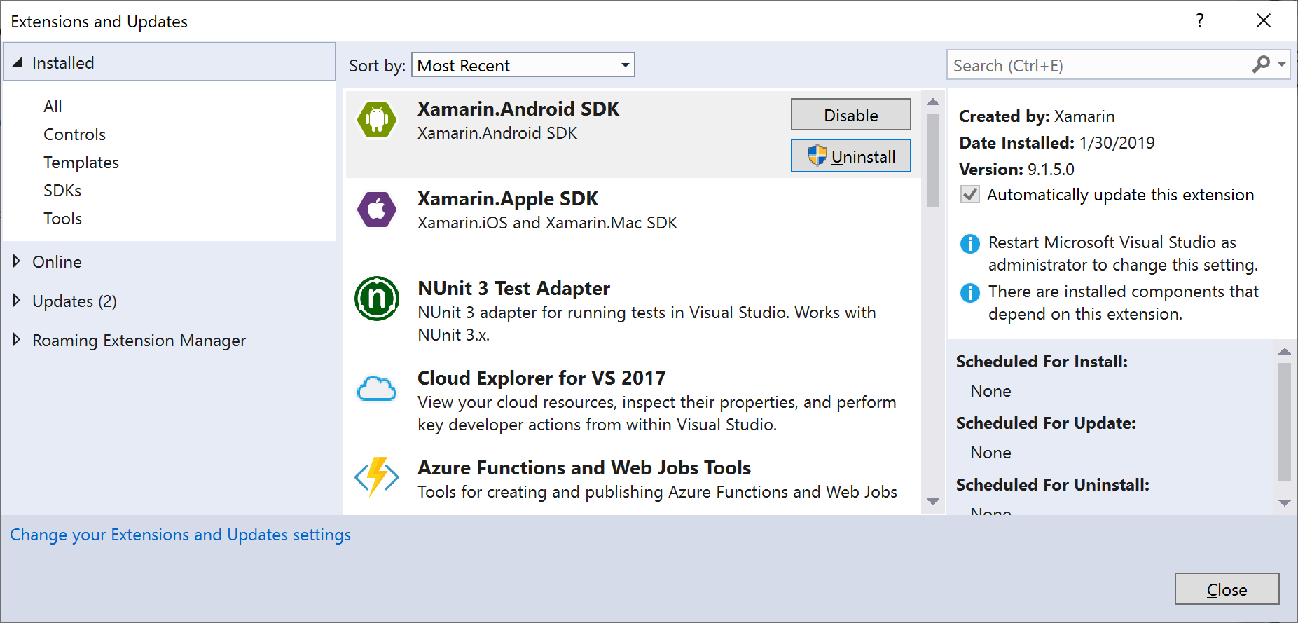1298x623 pixels.
Task: Click the Search (Ctrl+E) input field
Action: pos(1095,65)
